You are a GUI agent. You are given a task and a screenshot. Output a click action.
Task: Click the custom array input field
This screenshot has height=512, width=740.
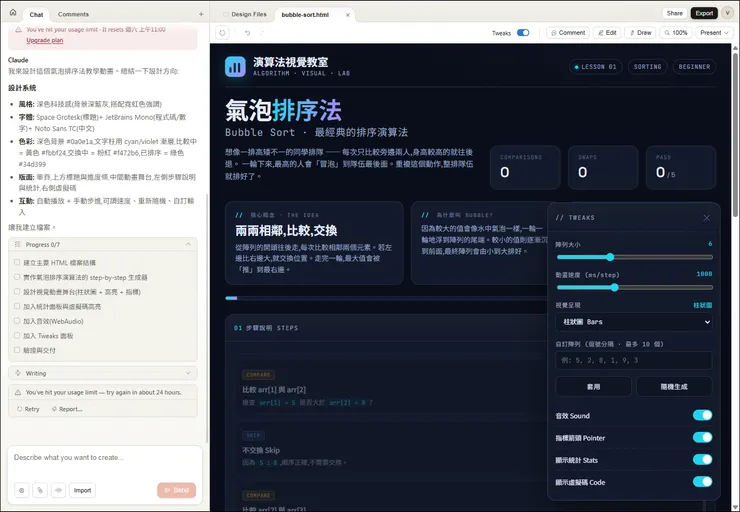click(x=634, y=360)
